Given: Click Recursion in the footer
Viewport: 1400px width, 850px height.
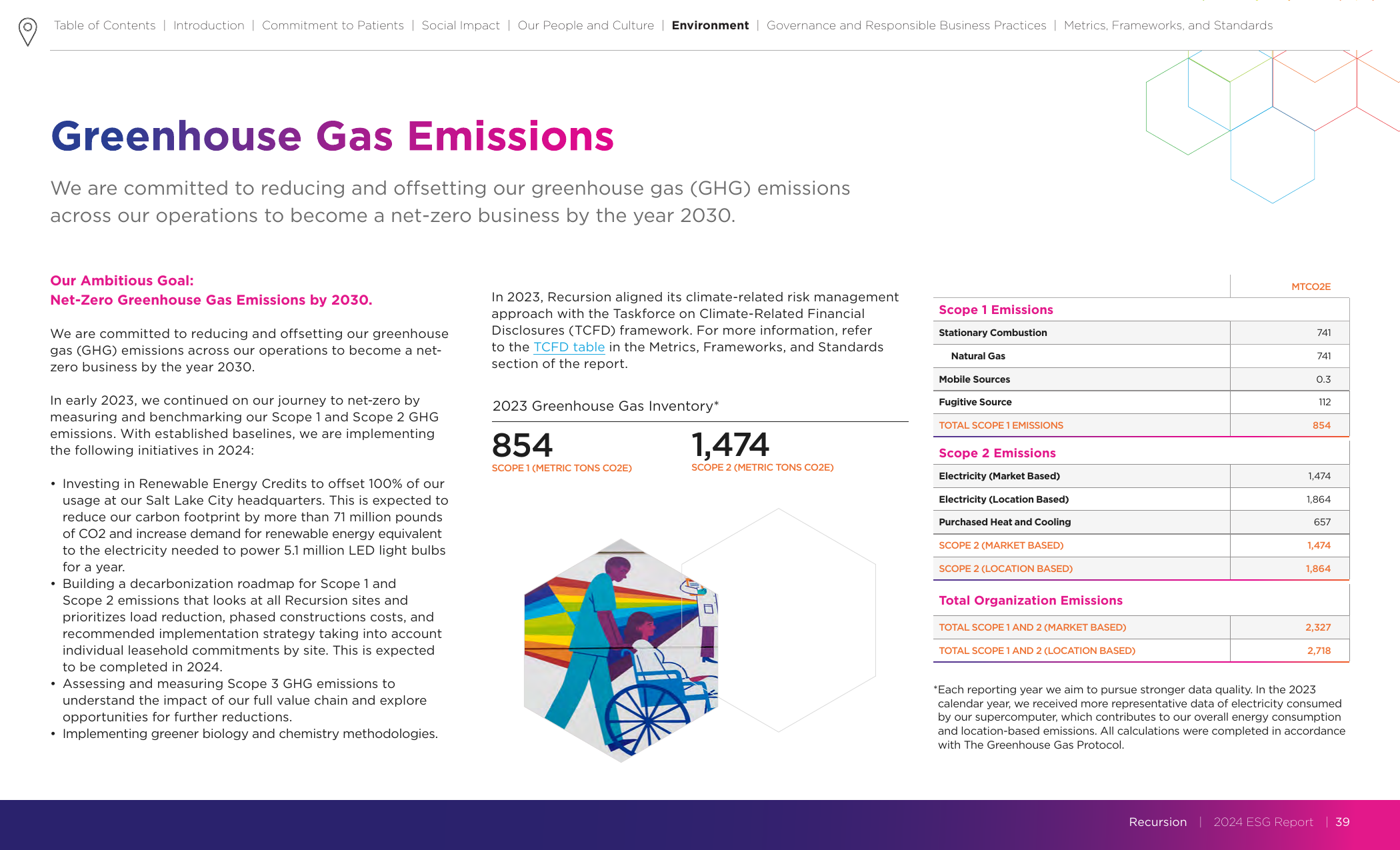Looking at the screenshot, I should [x=1157, y=822].
